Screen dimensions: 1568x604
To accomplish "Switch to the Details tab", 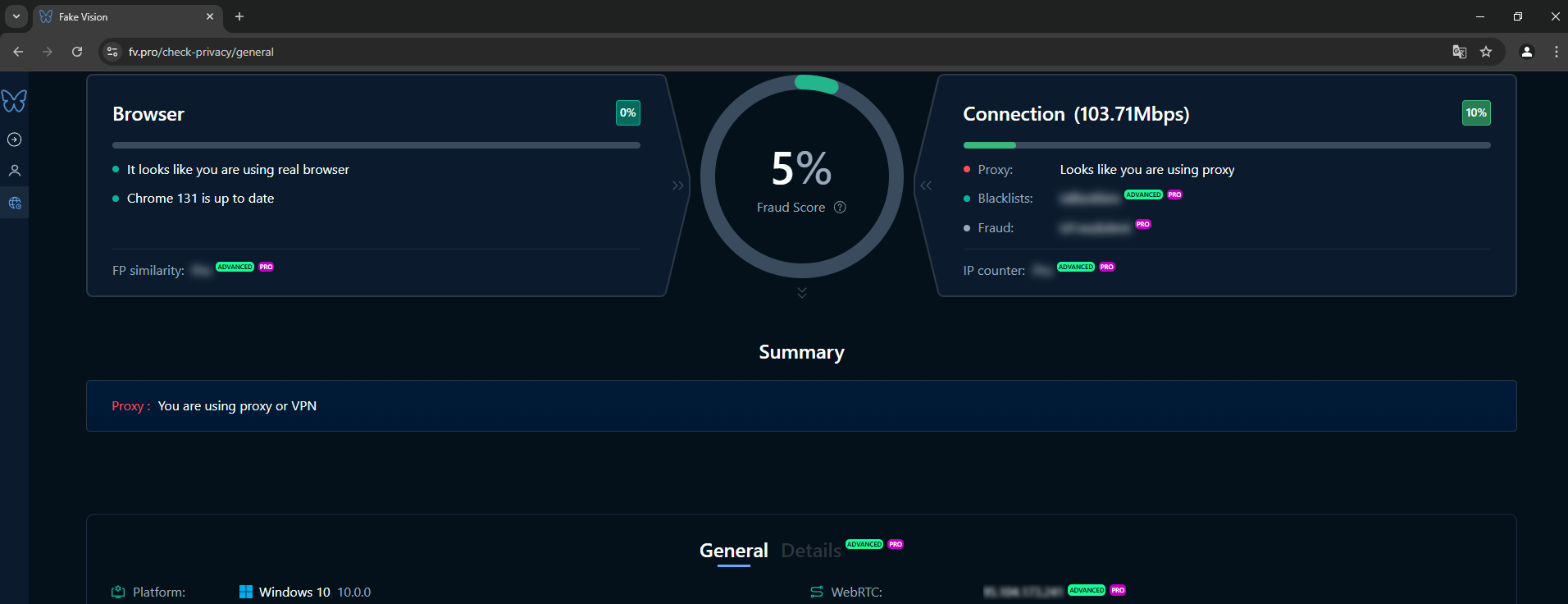I will click(x=810, y=551).
